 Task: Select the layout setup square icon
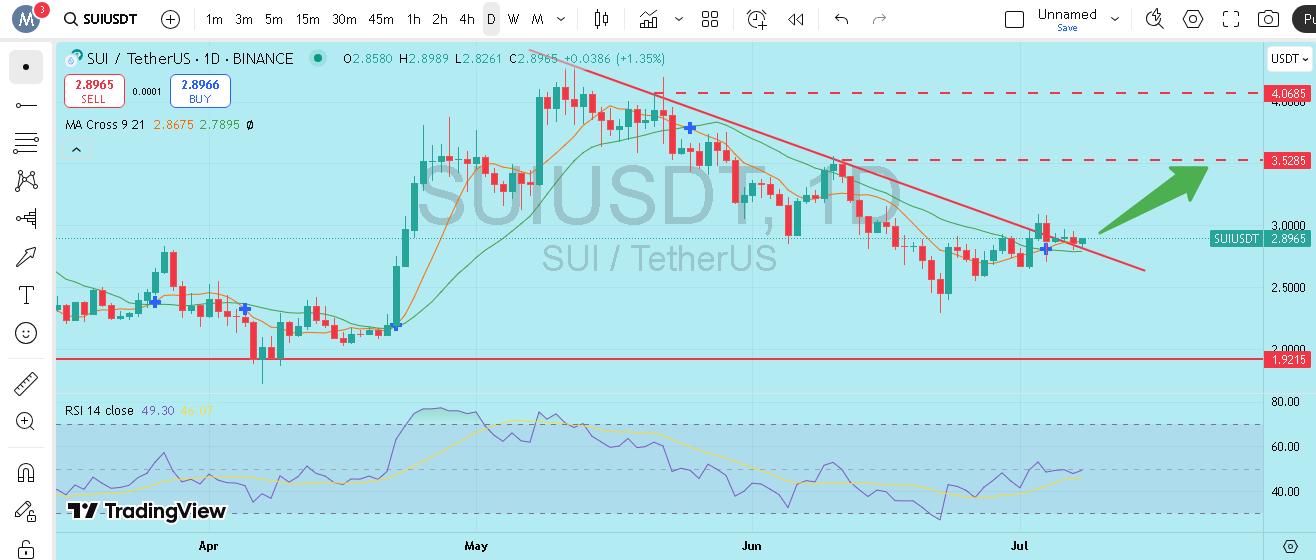[1014, 19]
